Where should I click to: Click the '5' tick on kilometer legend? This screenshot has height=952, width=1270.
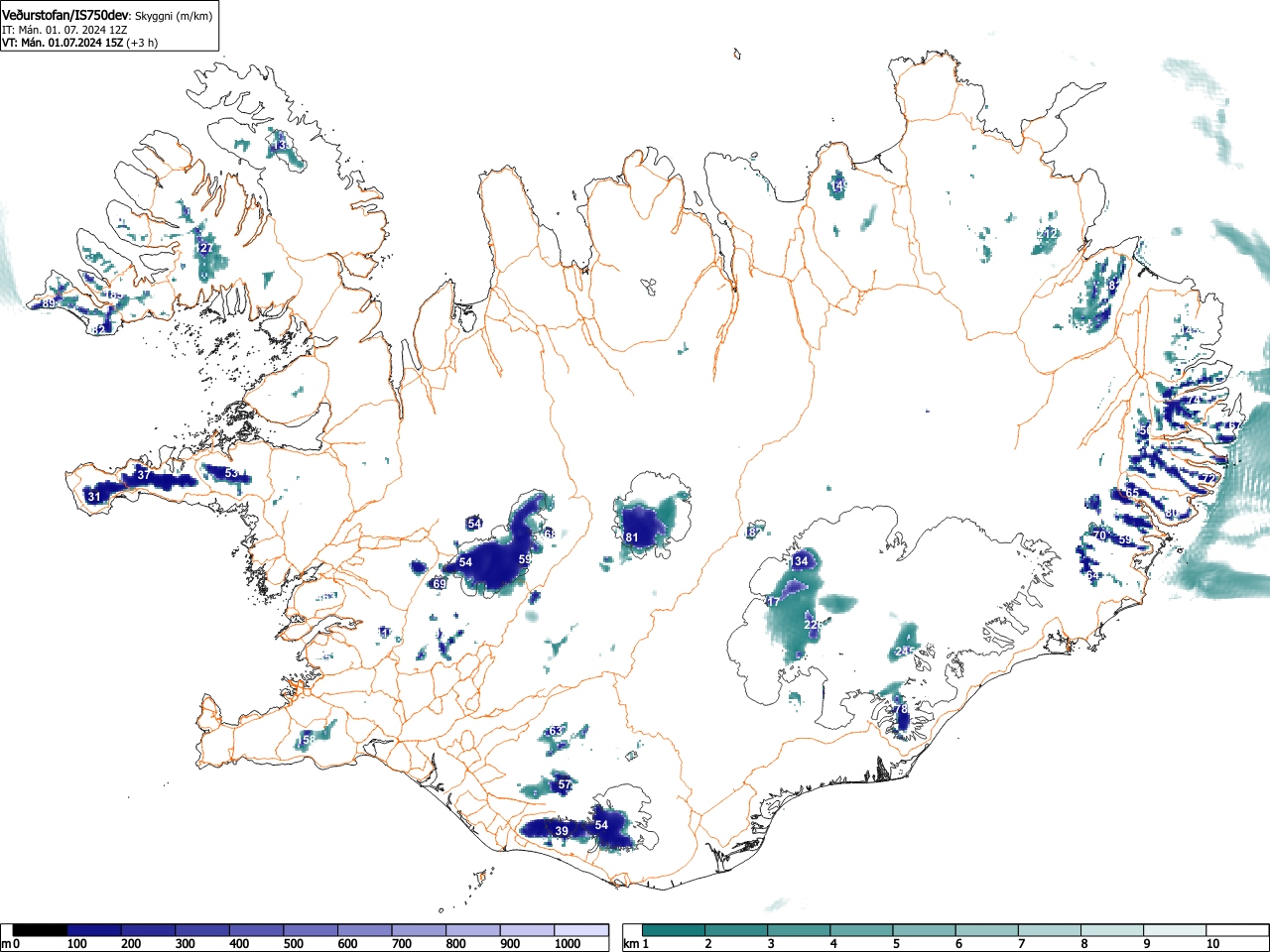[x=895, y=944]
